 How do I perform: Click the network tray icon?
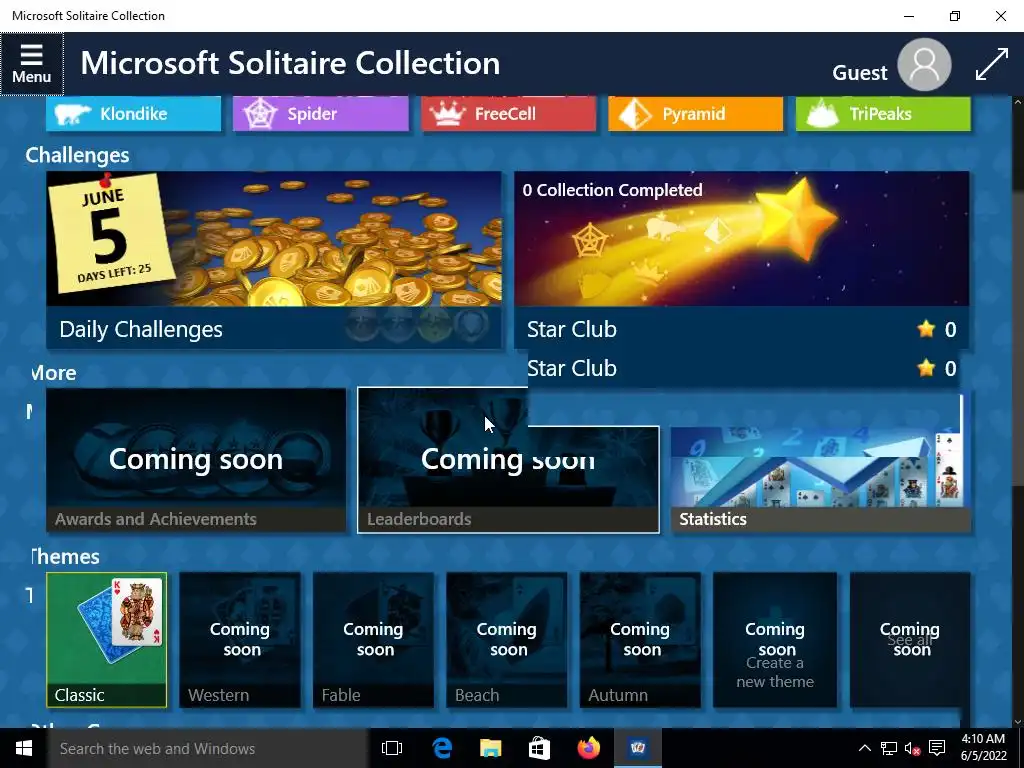pyautogui.click(x=889, y=748)
